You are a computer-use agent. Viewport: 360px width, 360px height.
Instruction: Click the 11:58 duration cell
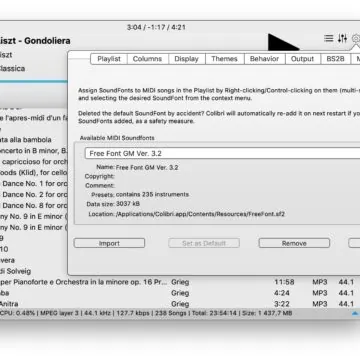(284, 282)
